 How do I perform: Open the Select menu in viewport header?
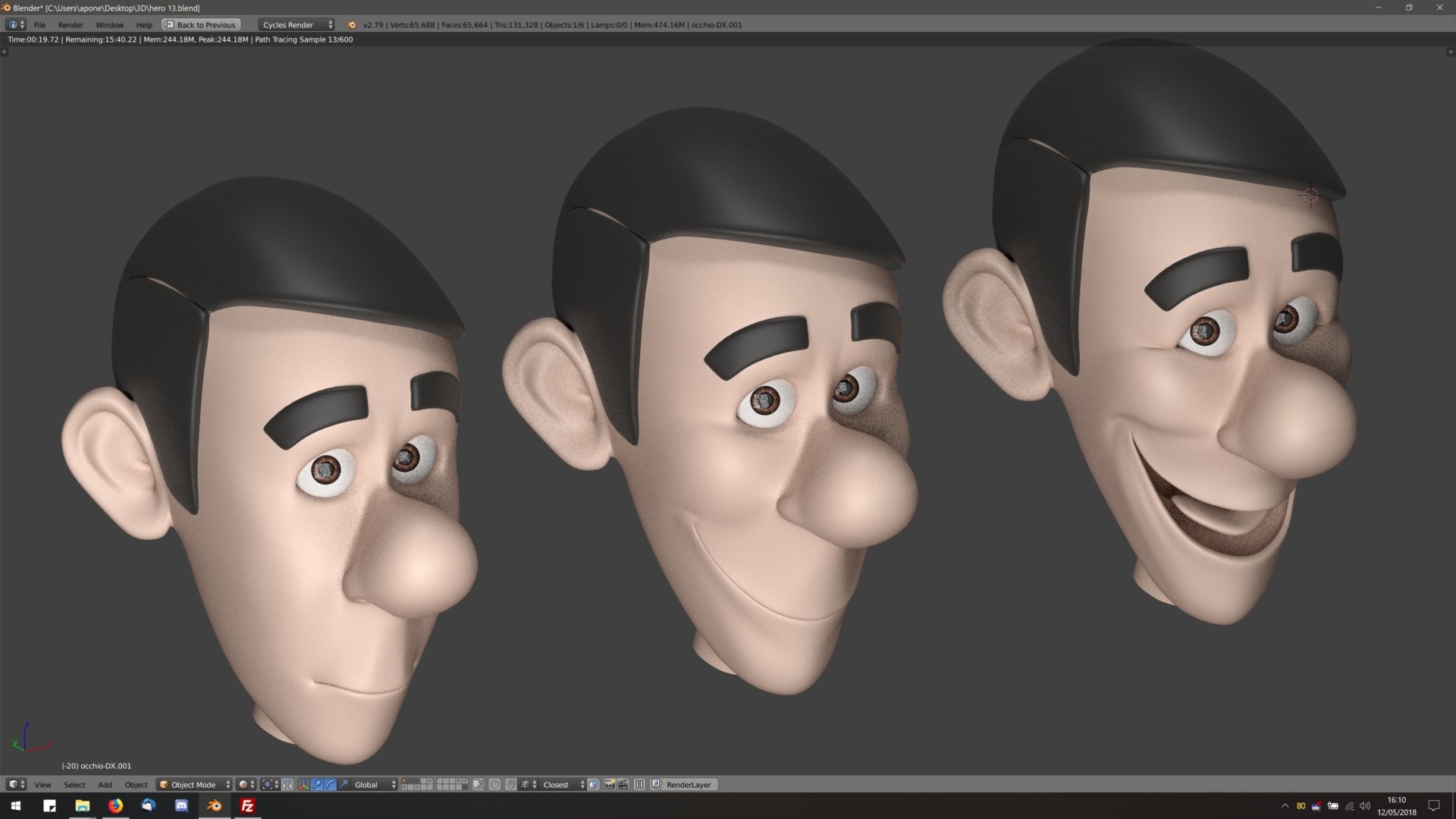[x=74, y=785]
